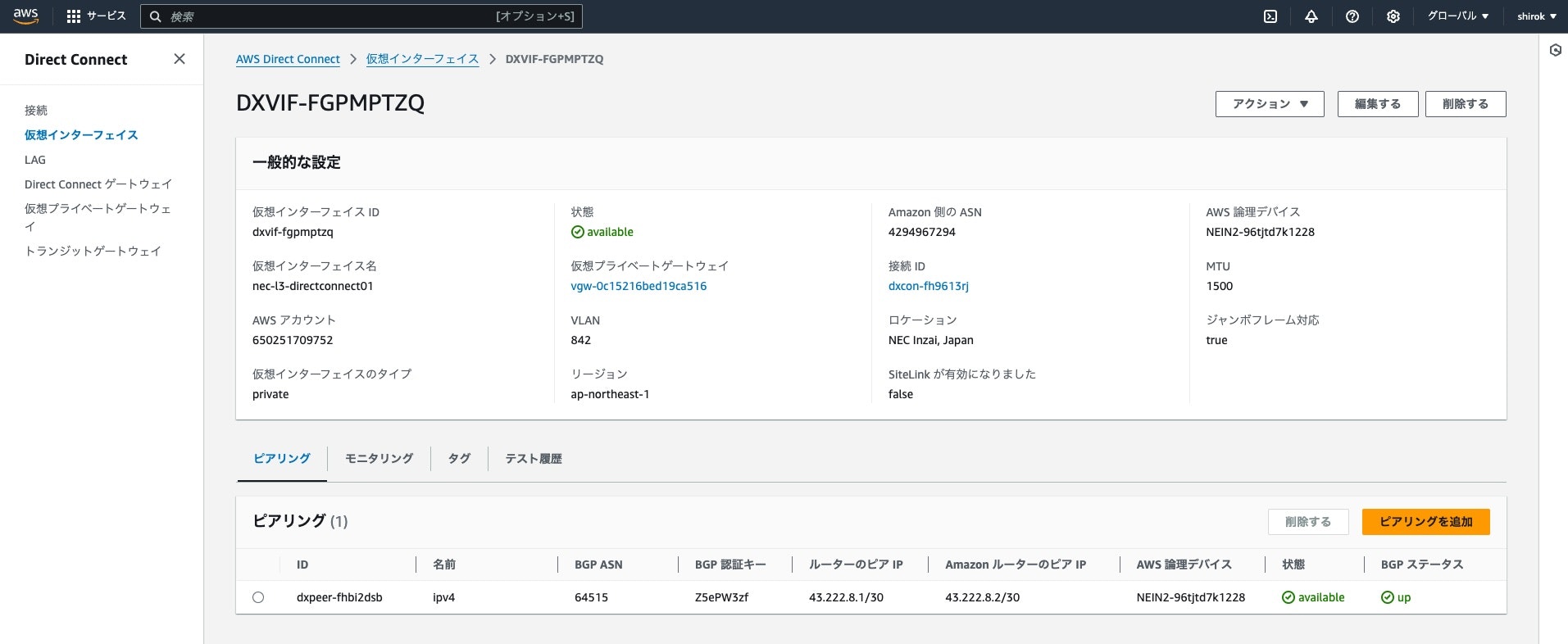Click the dxpeer-fhbi2dsb ID cell
This screenshot has width=1568, height=644.
(x=339, y=597)
